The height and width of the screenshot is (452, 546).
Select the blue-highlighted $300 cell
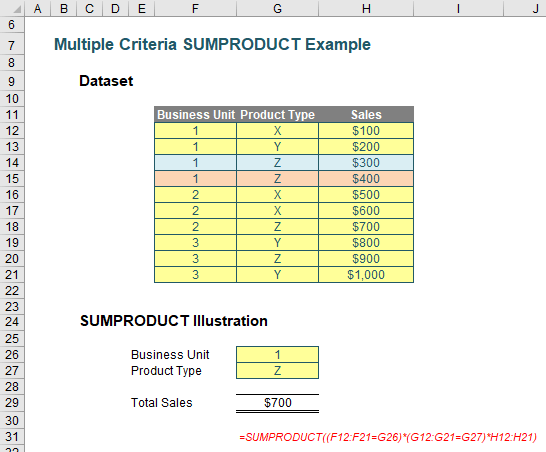tap(366, 163)
